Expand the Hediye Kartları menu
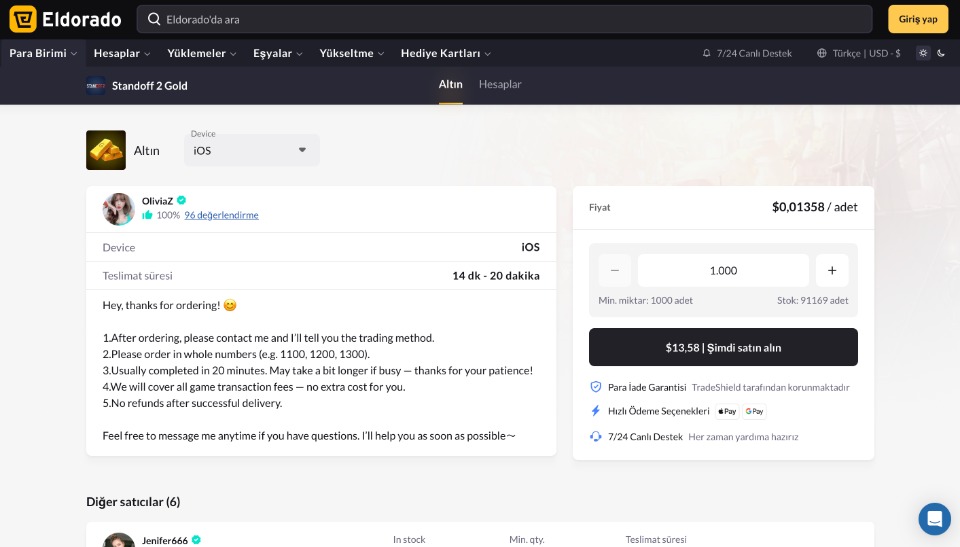960x547 pixels. pos(445,53)
